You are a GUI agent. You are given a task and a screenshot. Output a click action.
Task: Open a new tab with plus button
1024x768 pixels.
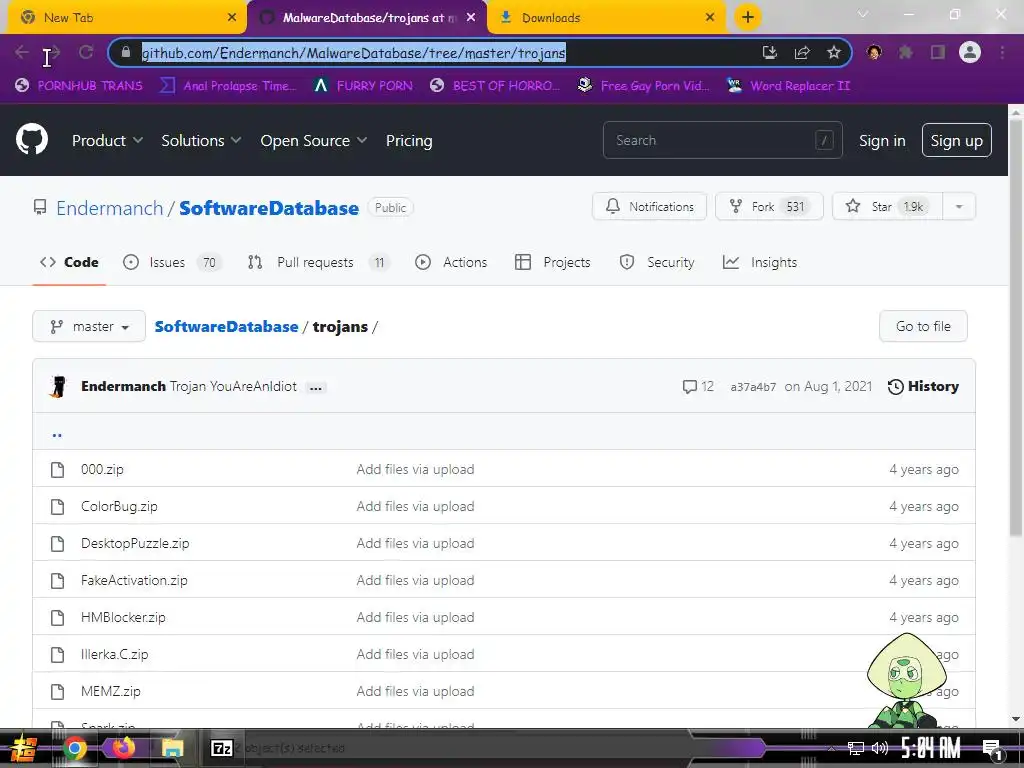tap(748, 17)
